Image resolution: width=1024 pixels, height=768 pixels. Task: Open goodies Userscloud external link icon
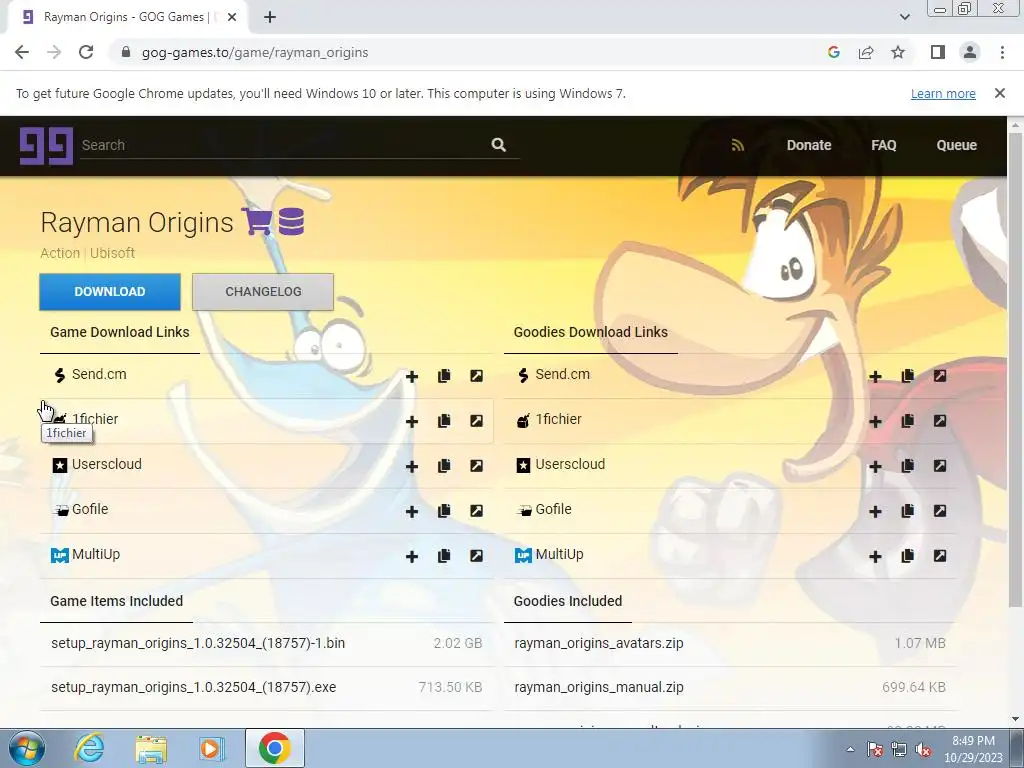coord(940,466)
